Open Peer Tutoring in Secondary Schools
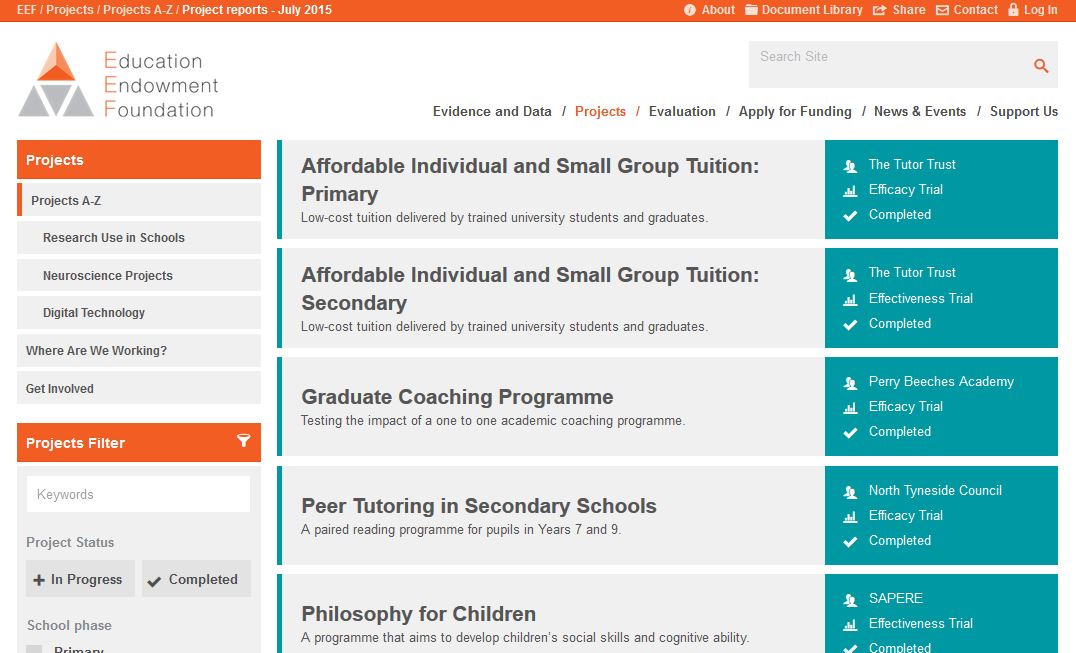 coord(479,506)
